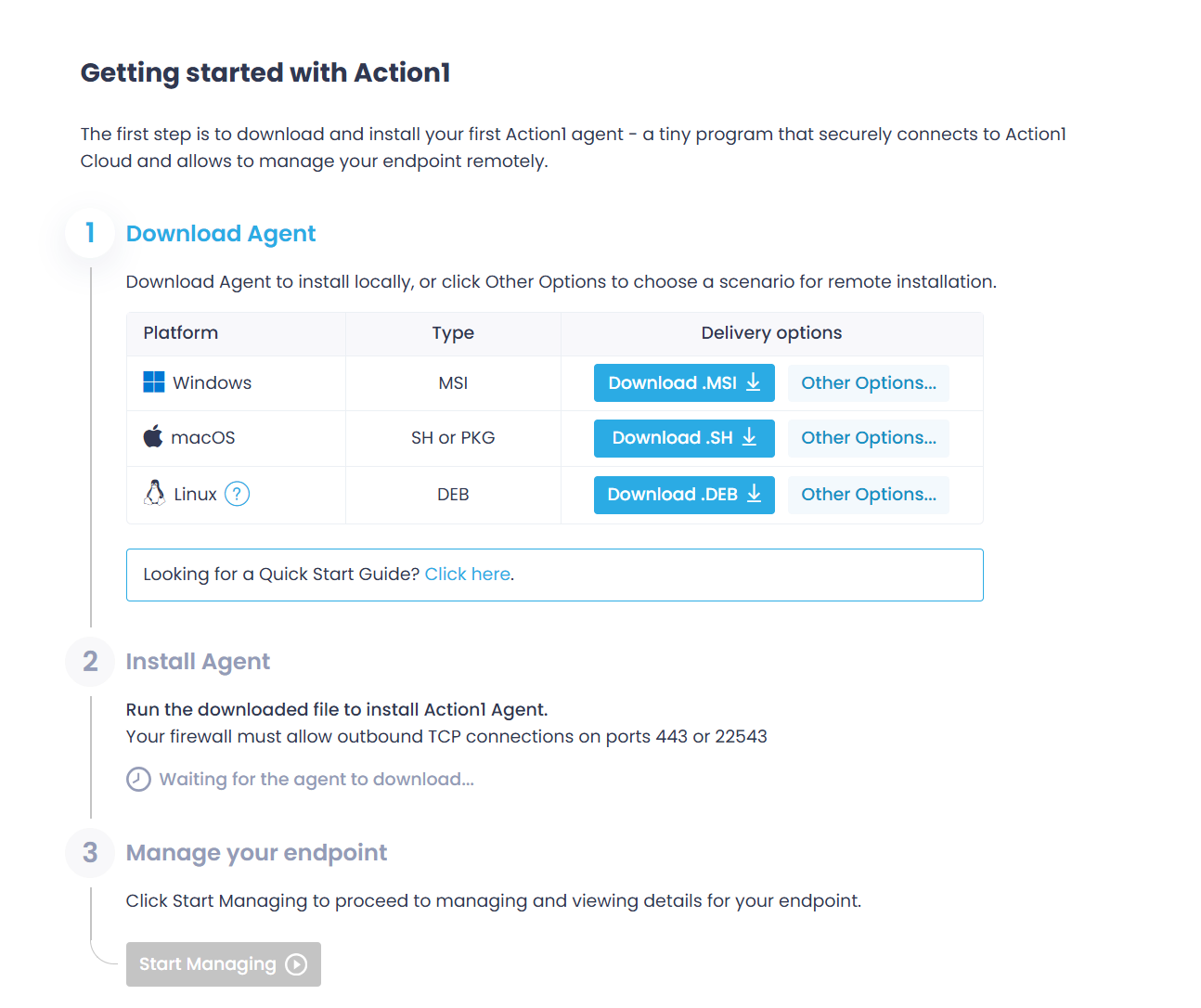Select the Install Agent step heading
The width and height of the screenshot is (1201, 1008).
tap(198, 662)
